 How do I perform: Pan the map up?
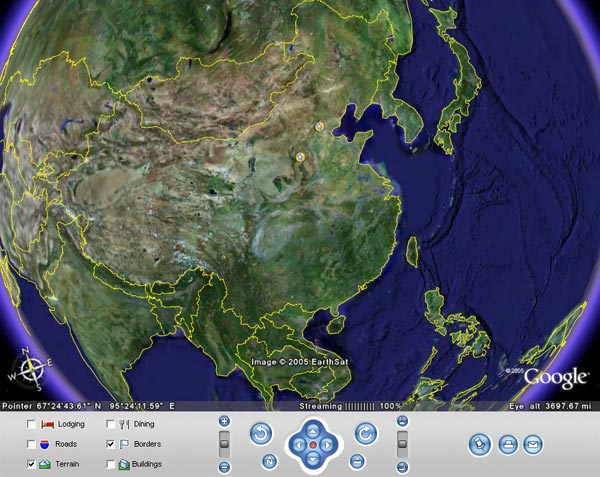(313, 431)
